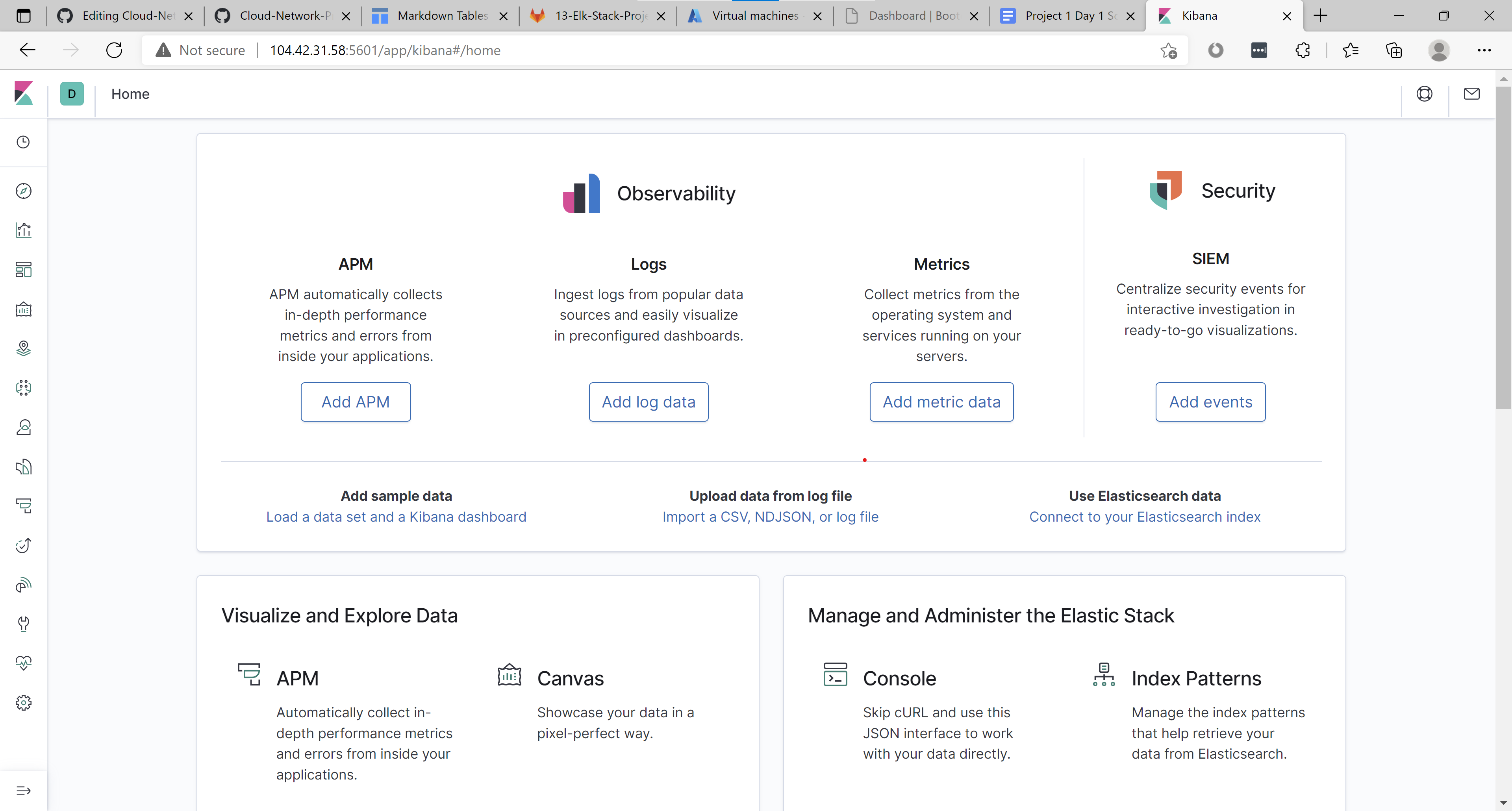
Task: Open Recently viewed clock icon in sidebar
Action: pyautogui.click(x=24, y=142)
